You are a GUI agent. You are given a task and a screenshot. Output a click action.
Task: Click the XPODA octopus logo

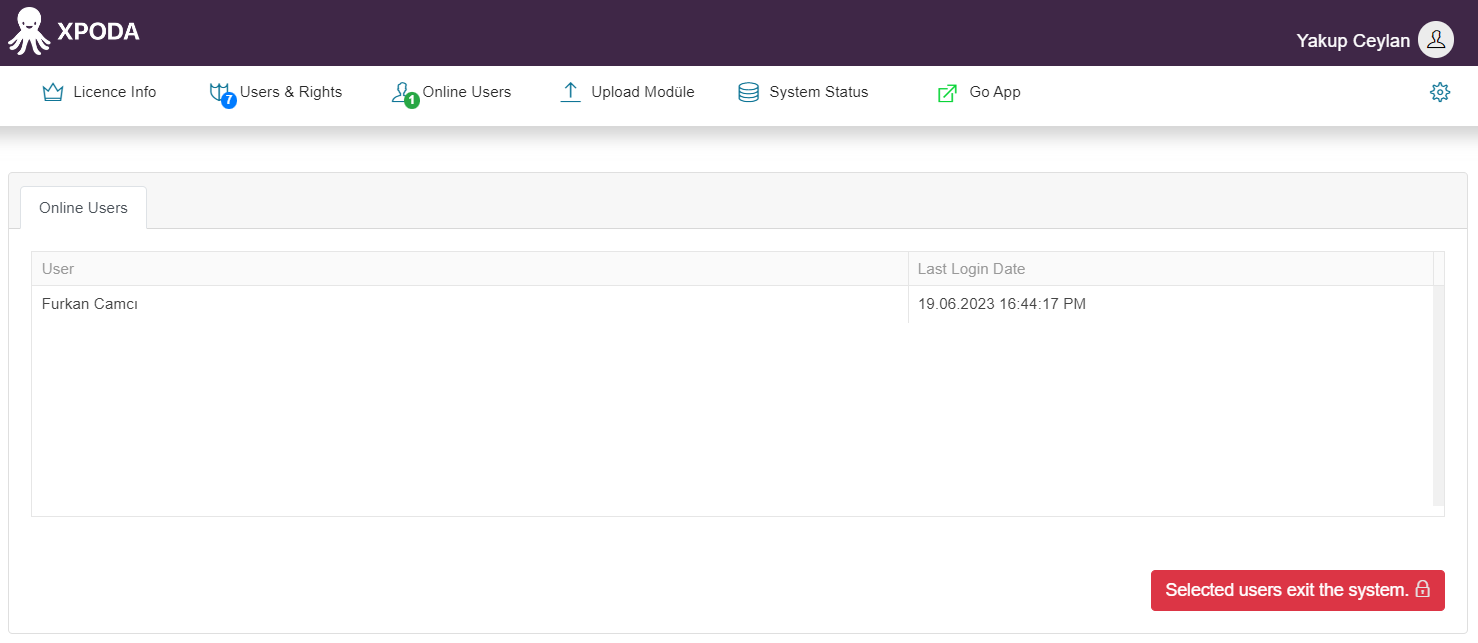(29, 31)
